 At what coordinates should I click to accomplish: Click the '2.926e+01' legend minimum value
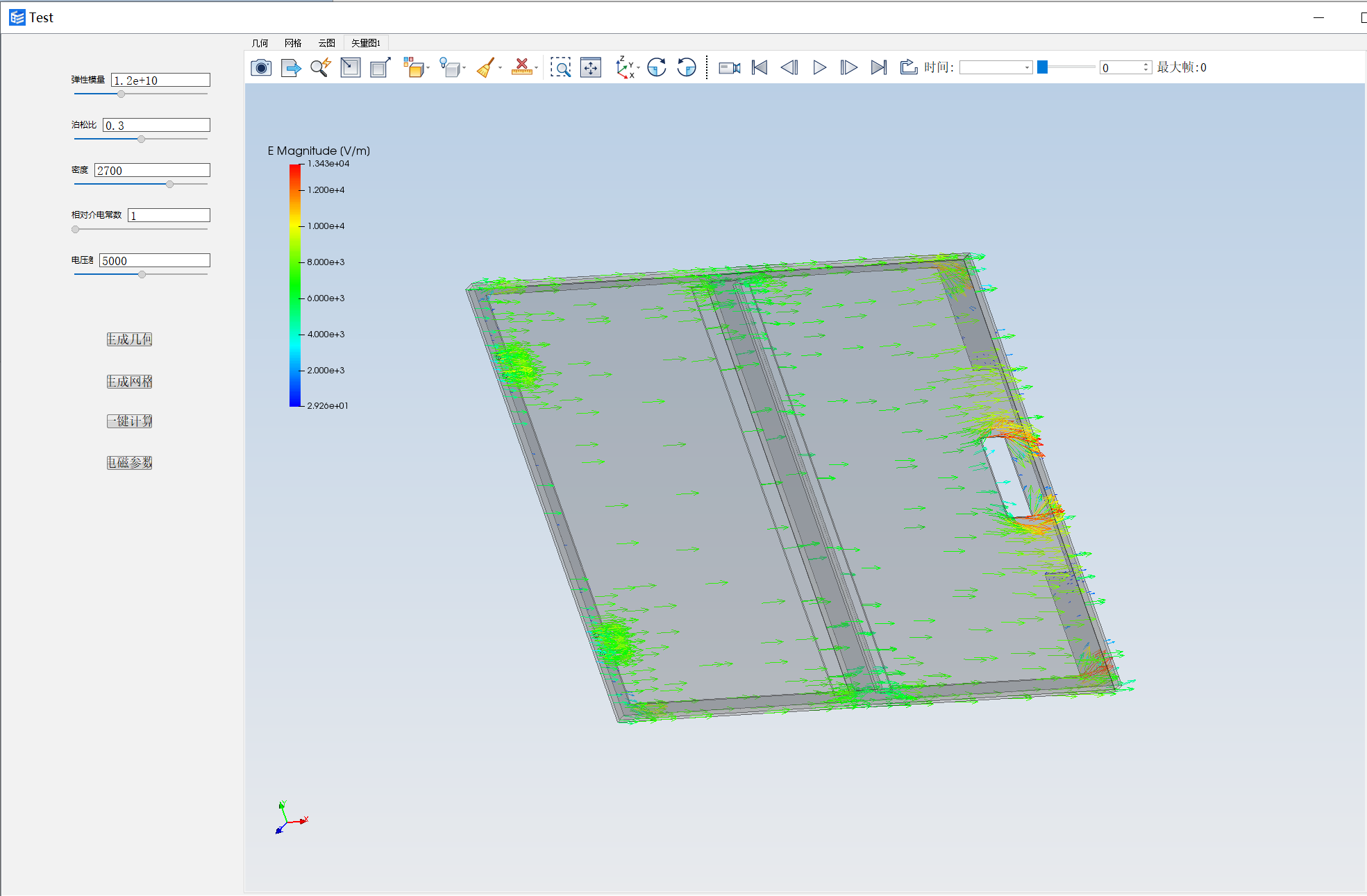coord(328,406)
